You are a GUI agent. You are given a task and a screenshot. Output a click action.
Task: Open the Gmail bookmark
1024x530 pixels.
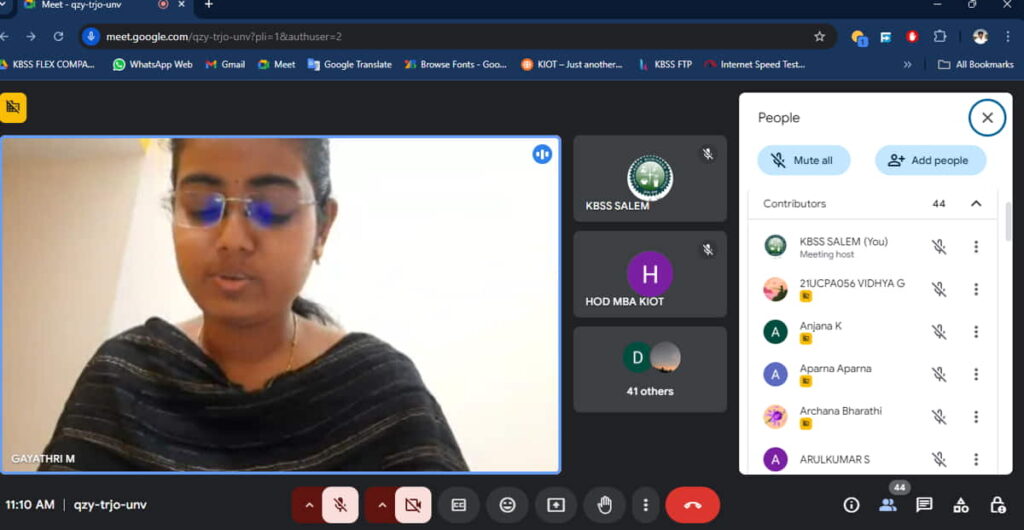click(225, 65)
